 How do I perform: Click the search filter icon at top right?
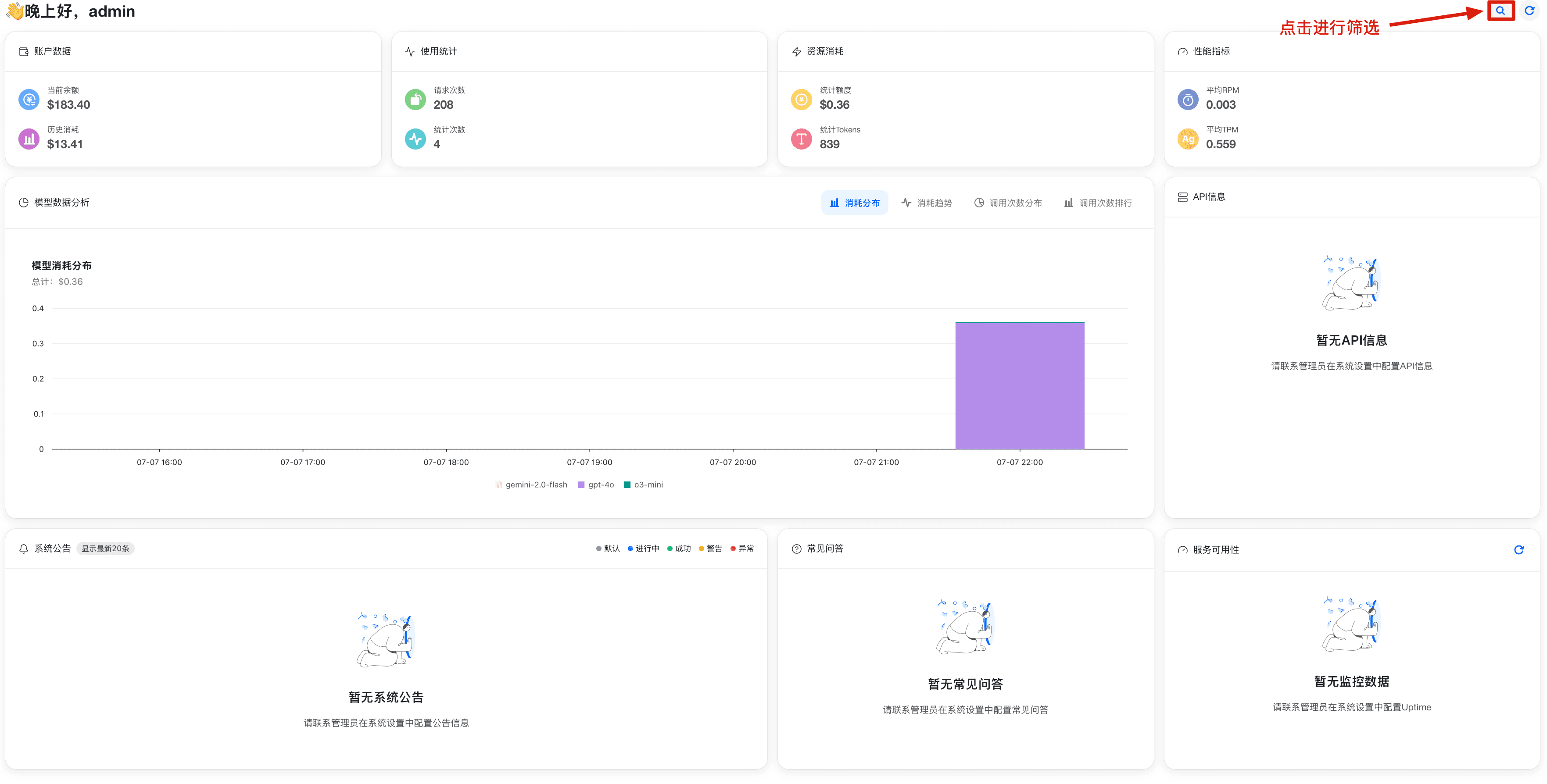pos(1500,11)
